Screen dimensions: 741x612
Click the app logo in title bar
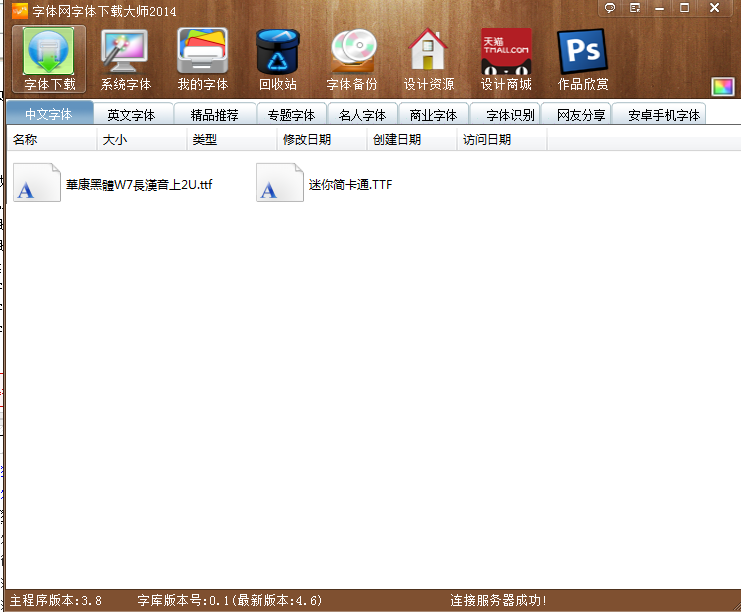20,10
